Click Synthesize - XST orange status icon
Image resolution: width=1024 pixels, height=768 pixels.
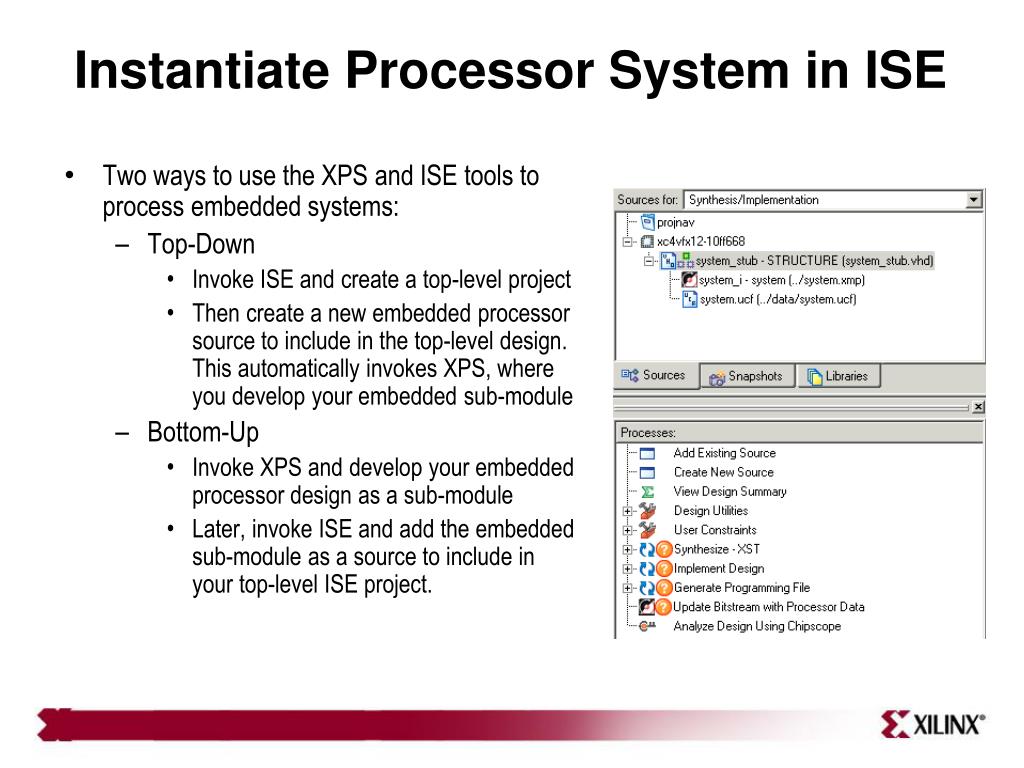point(664,550)
